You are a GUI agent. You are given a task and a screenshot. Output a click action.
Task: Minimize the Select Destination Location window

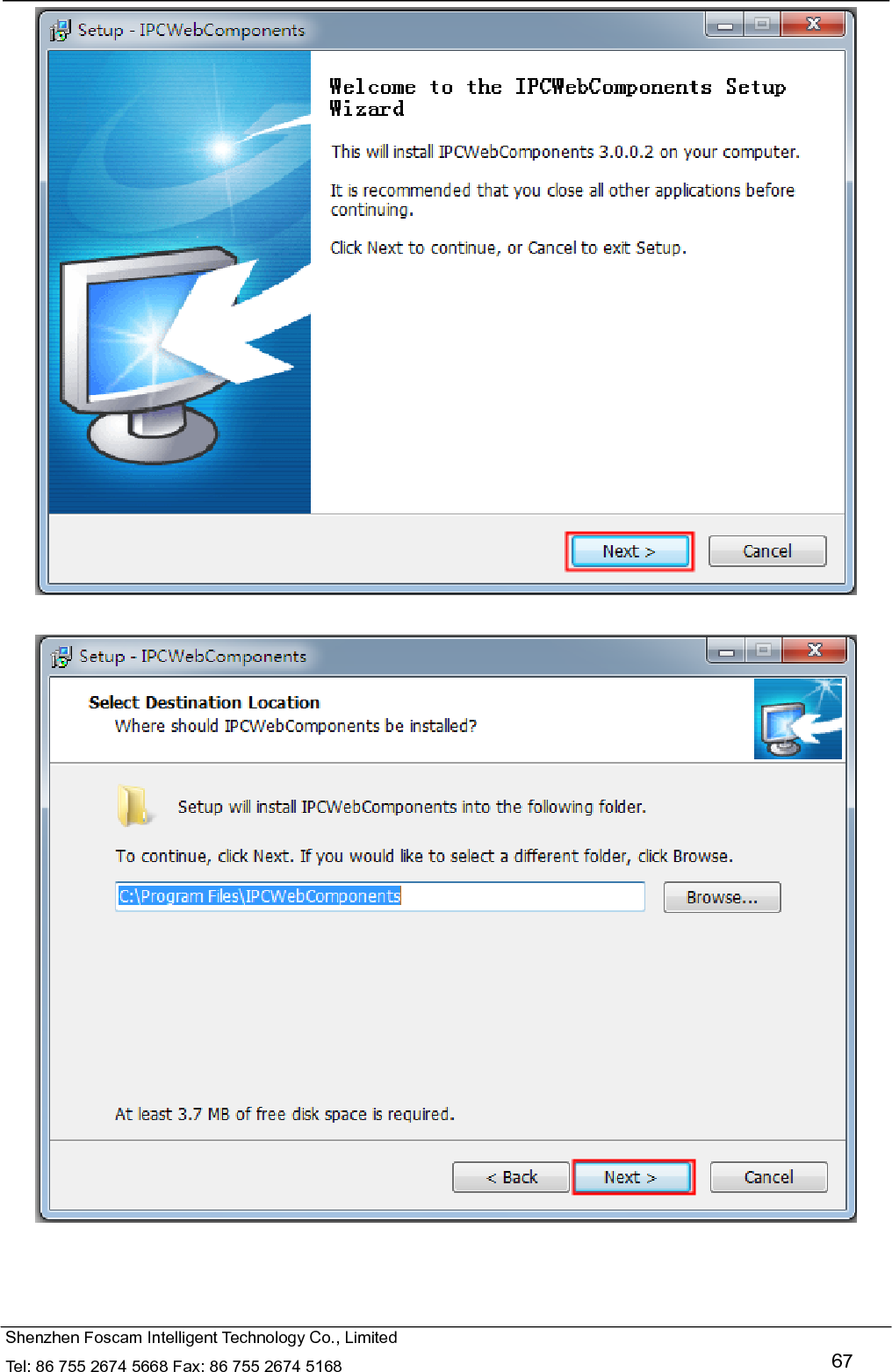[x=727, y=650]
